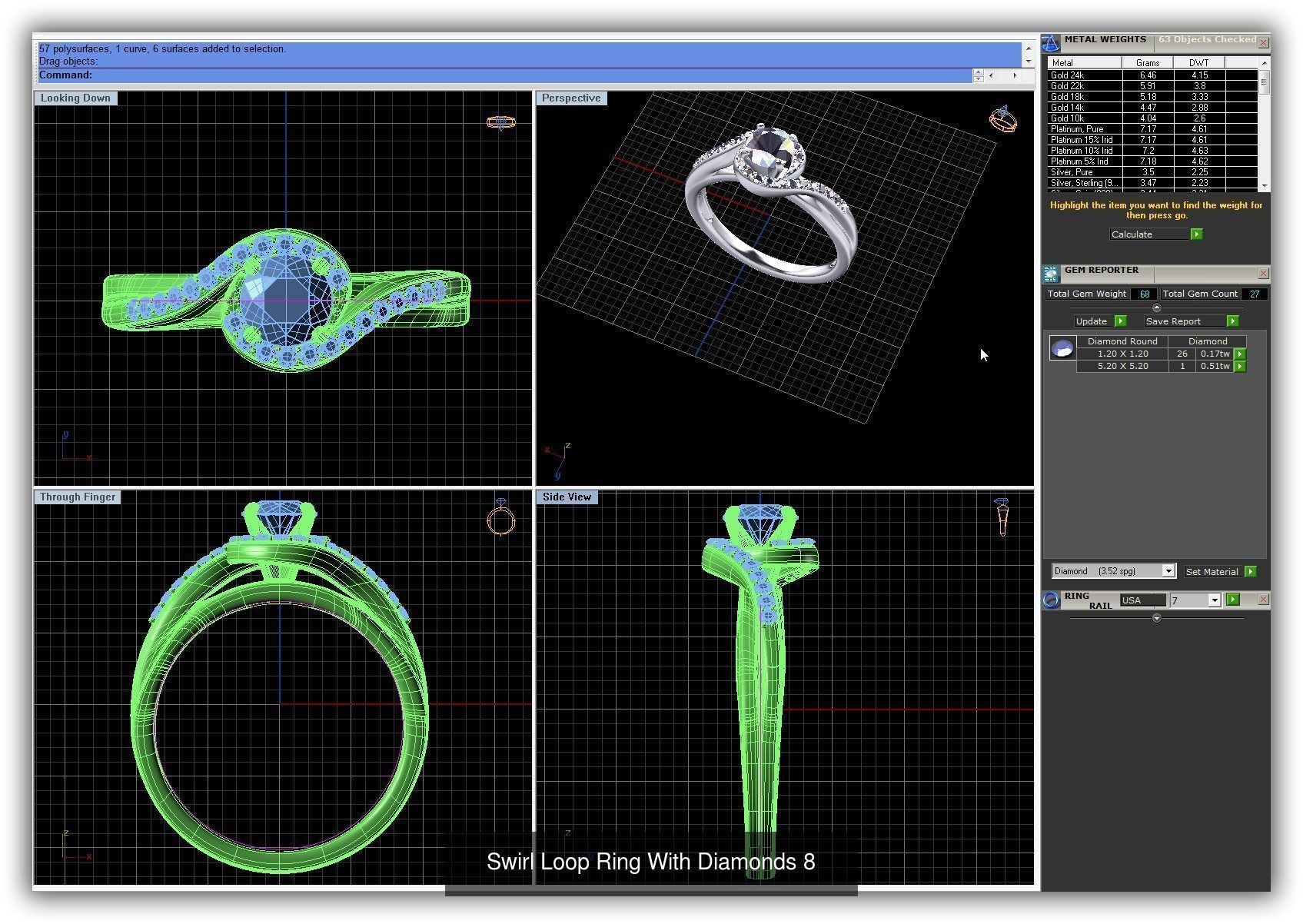Open the Diamond (3.52 spg) material dropdown
Screen dimensions: 1303x924
pos(1168,571)
